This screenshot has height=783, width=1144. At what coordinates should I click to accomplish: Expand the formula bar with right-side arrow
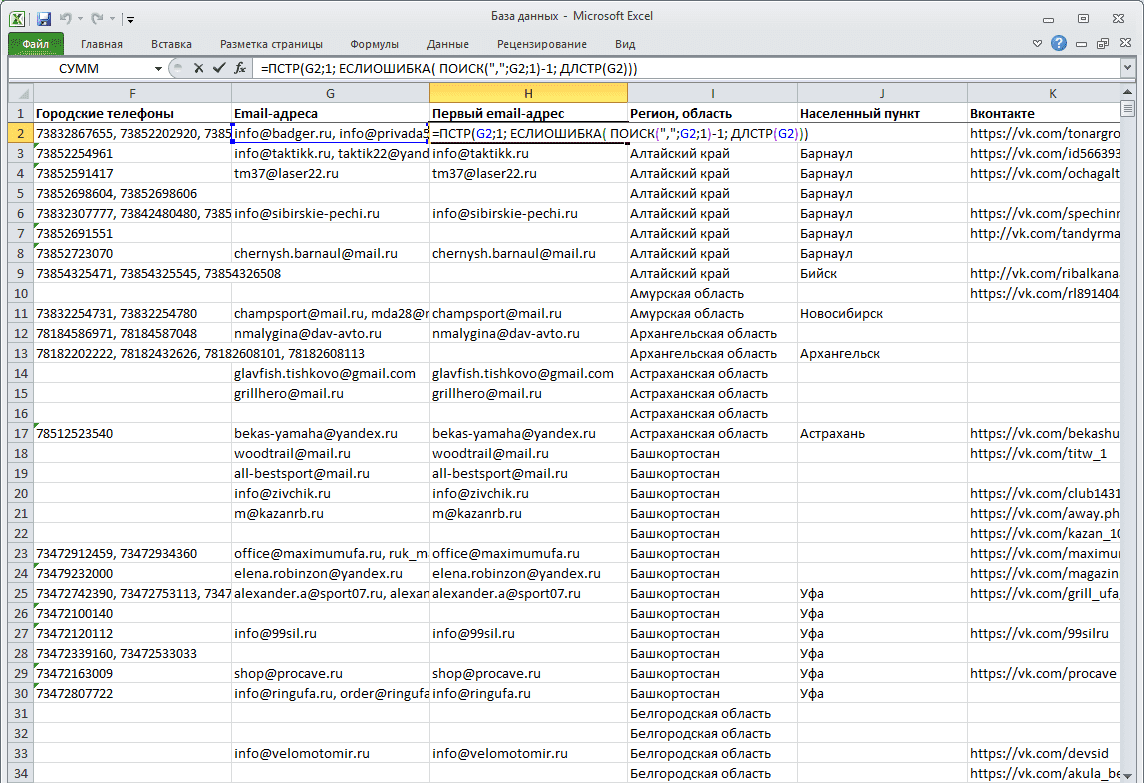coord(1127,68)
